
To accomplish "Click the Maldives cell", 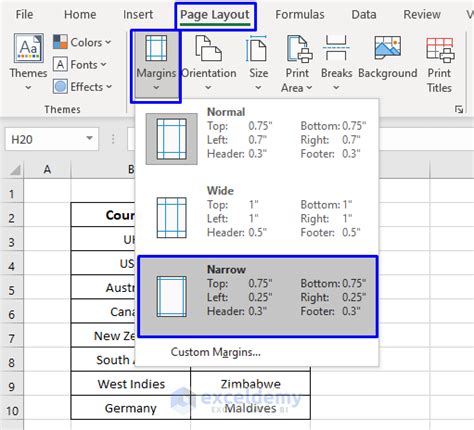I will click(x=250, y=408).
